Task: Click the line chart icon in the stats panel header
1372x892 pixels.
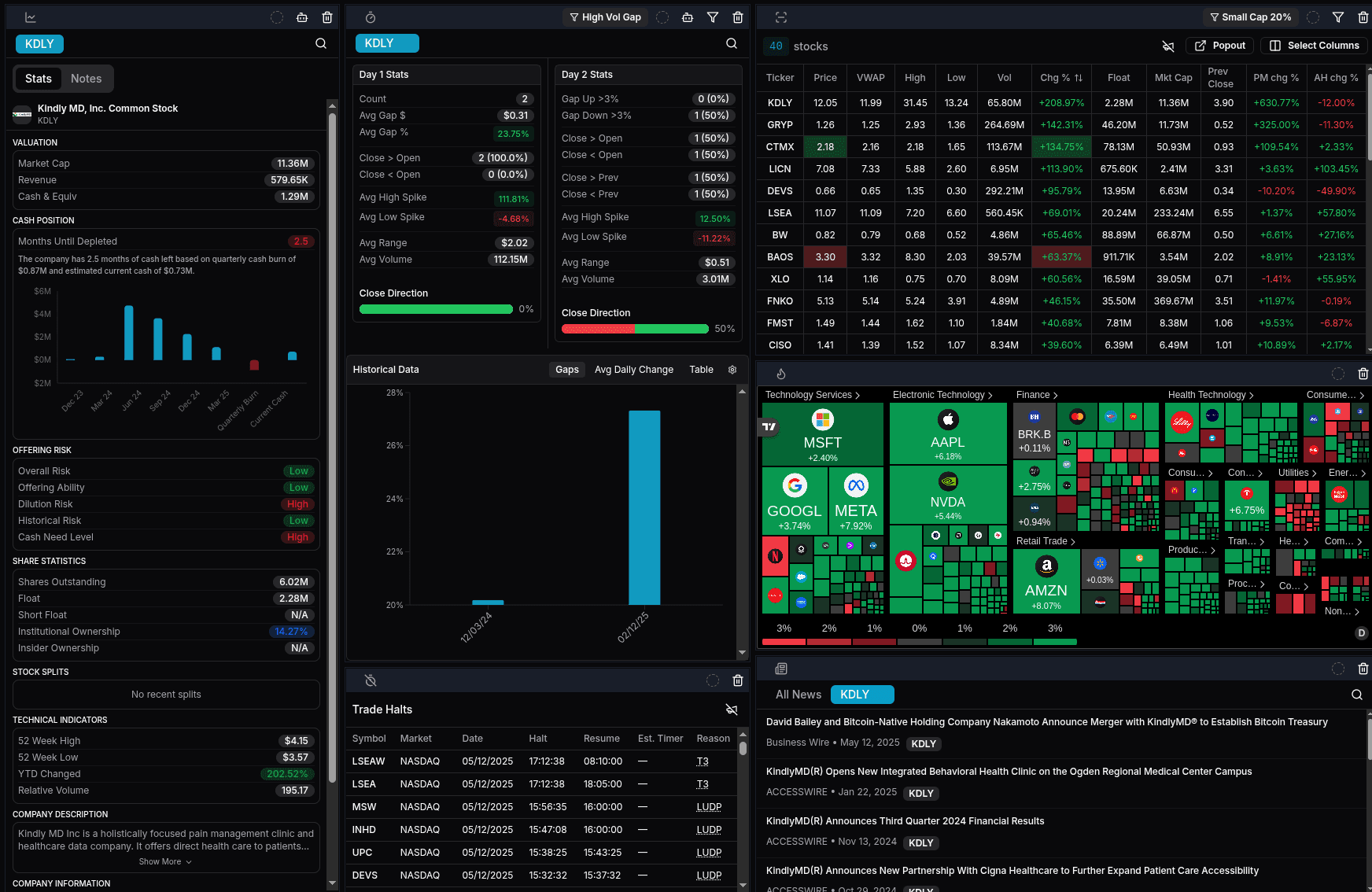Action: pos(30,17)
